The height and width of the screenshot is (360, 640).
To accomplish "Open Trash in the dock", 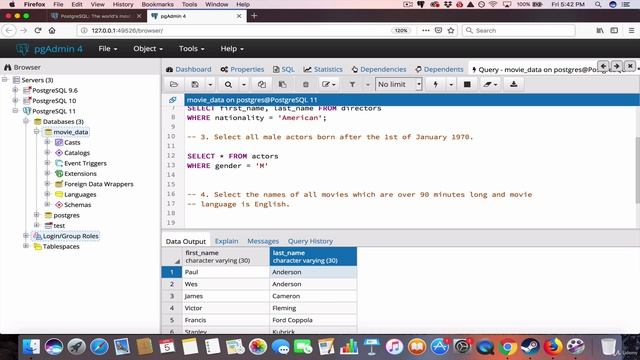I will pos(608,347).
